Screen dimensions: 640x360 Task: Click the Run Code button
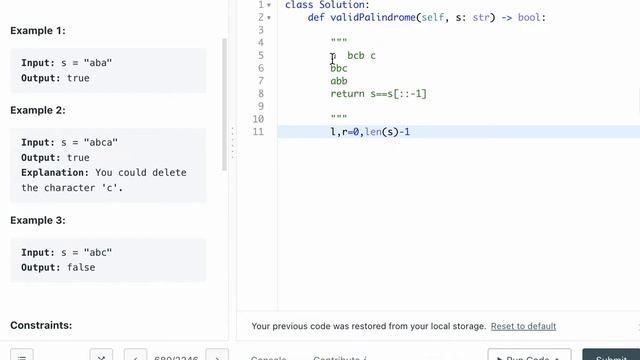point(529,354)
